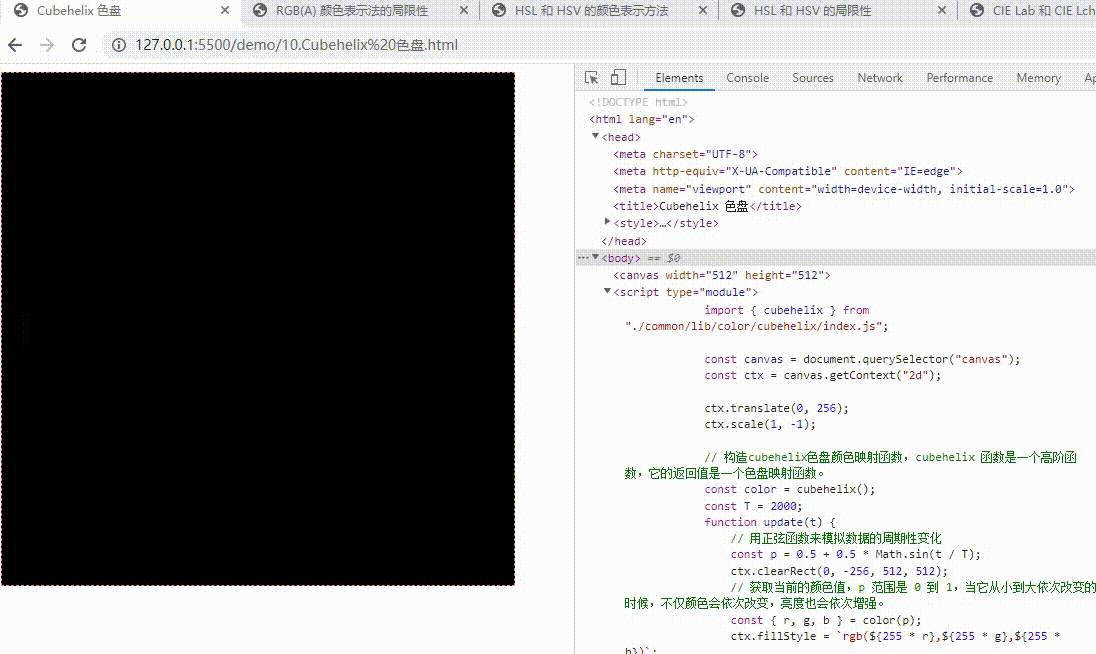
Task: Open the ellipsis actions beside body node
Action: click(x=583, y=258)
